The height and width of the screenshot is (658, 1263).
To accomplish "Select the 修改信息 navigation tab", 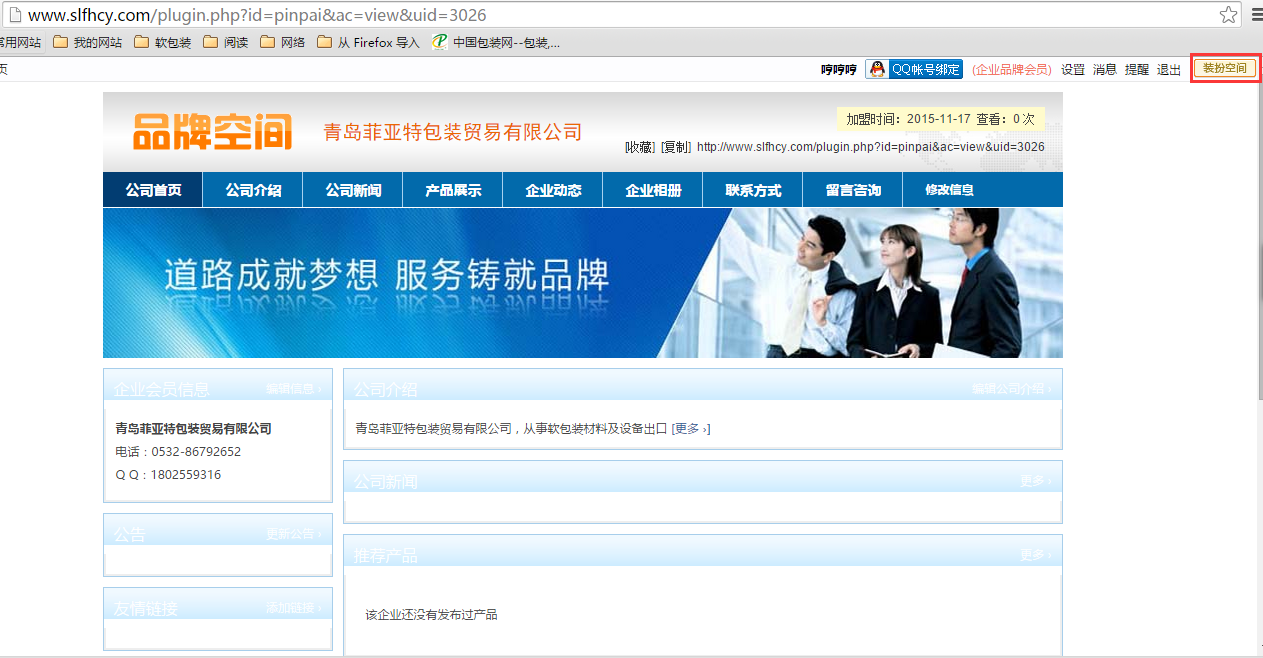I will point(949,190).
